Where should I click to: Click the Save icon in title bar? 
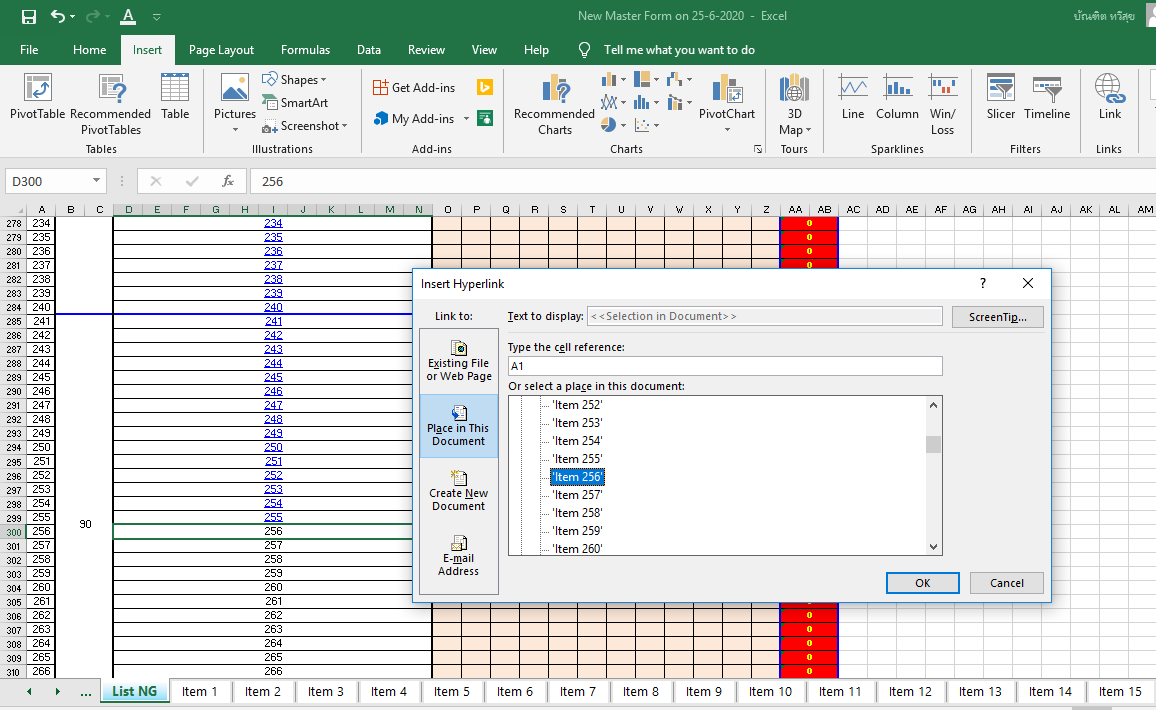(x=29, y=17)
